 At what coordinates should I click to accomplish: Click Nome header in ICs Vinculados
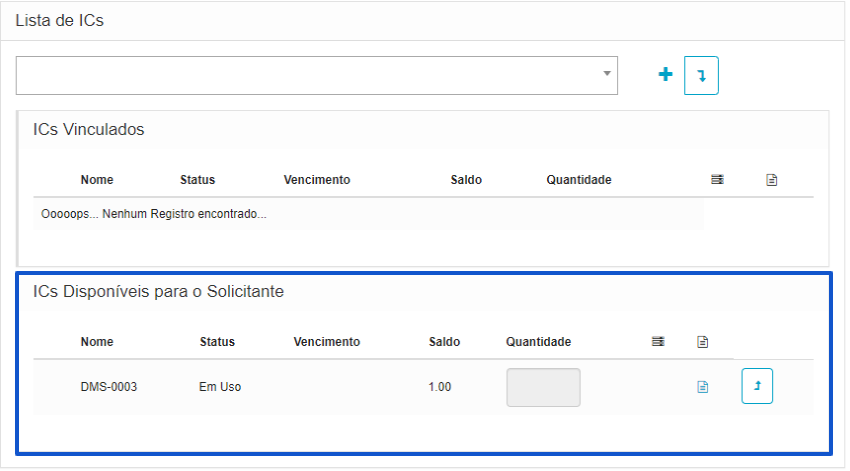click(97, 180)
